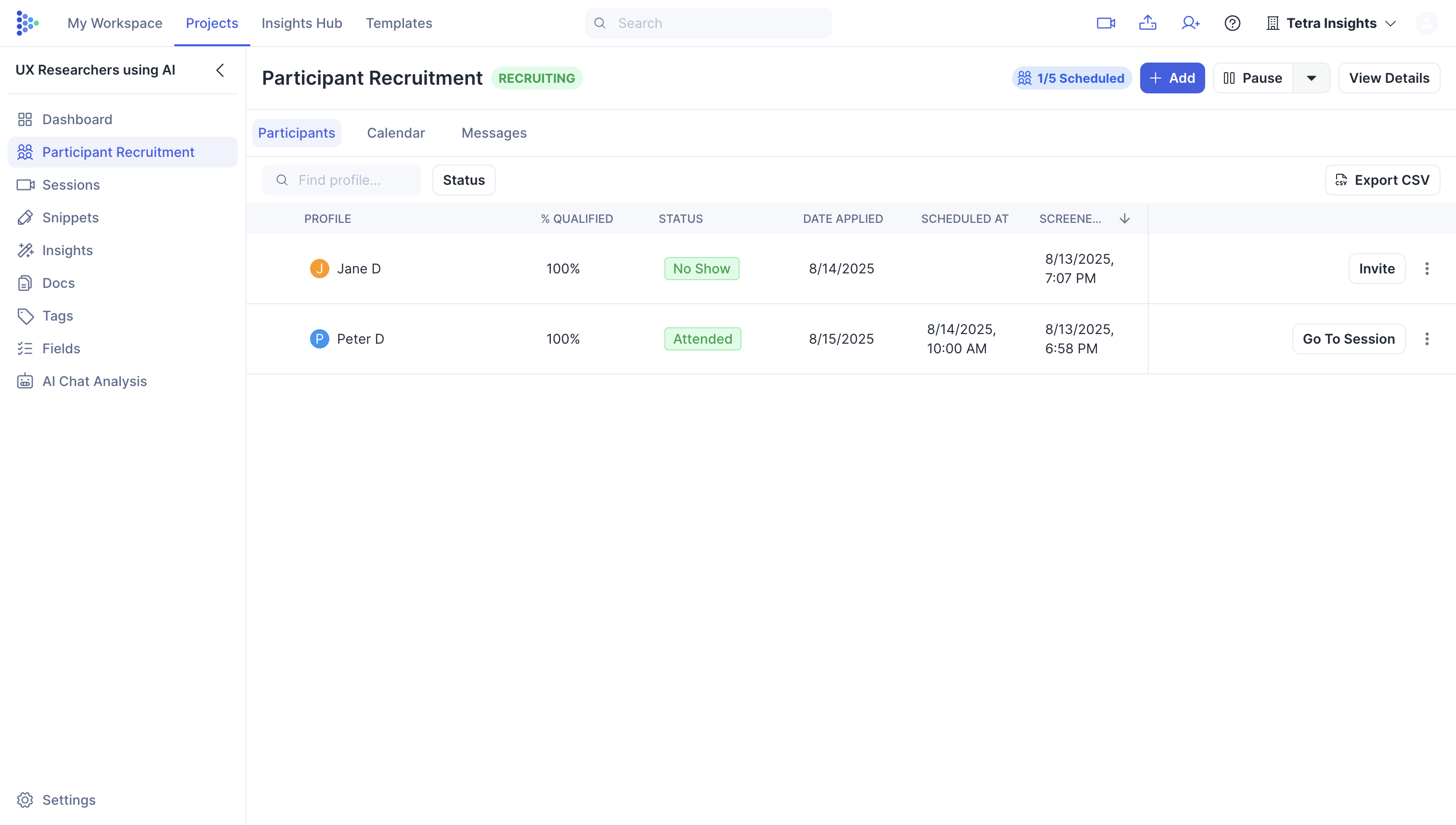
Task: Click the RECRUITING status label
Action: 536,78
